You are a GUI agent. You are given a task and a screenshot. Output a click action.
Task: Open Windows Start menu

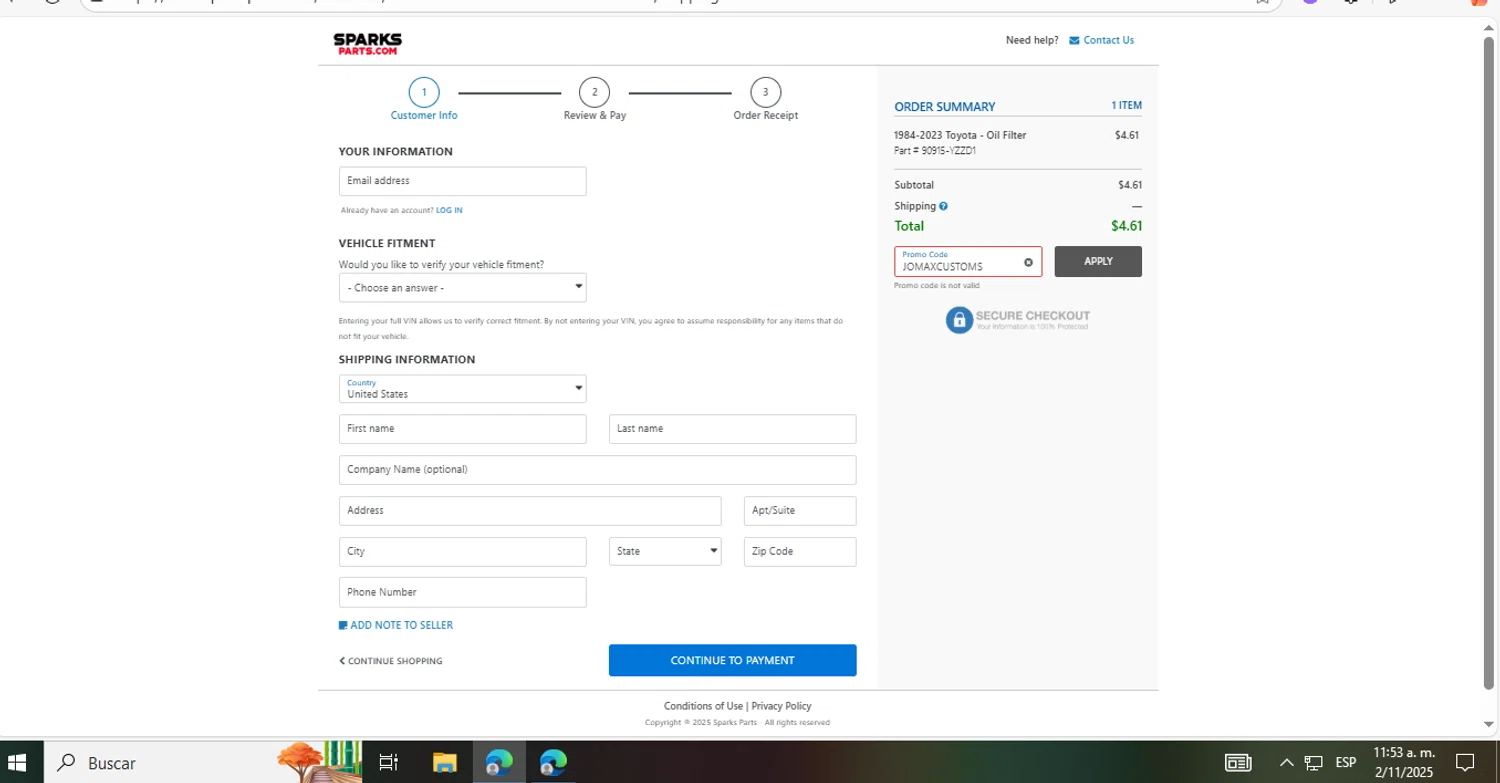[16, 763]
